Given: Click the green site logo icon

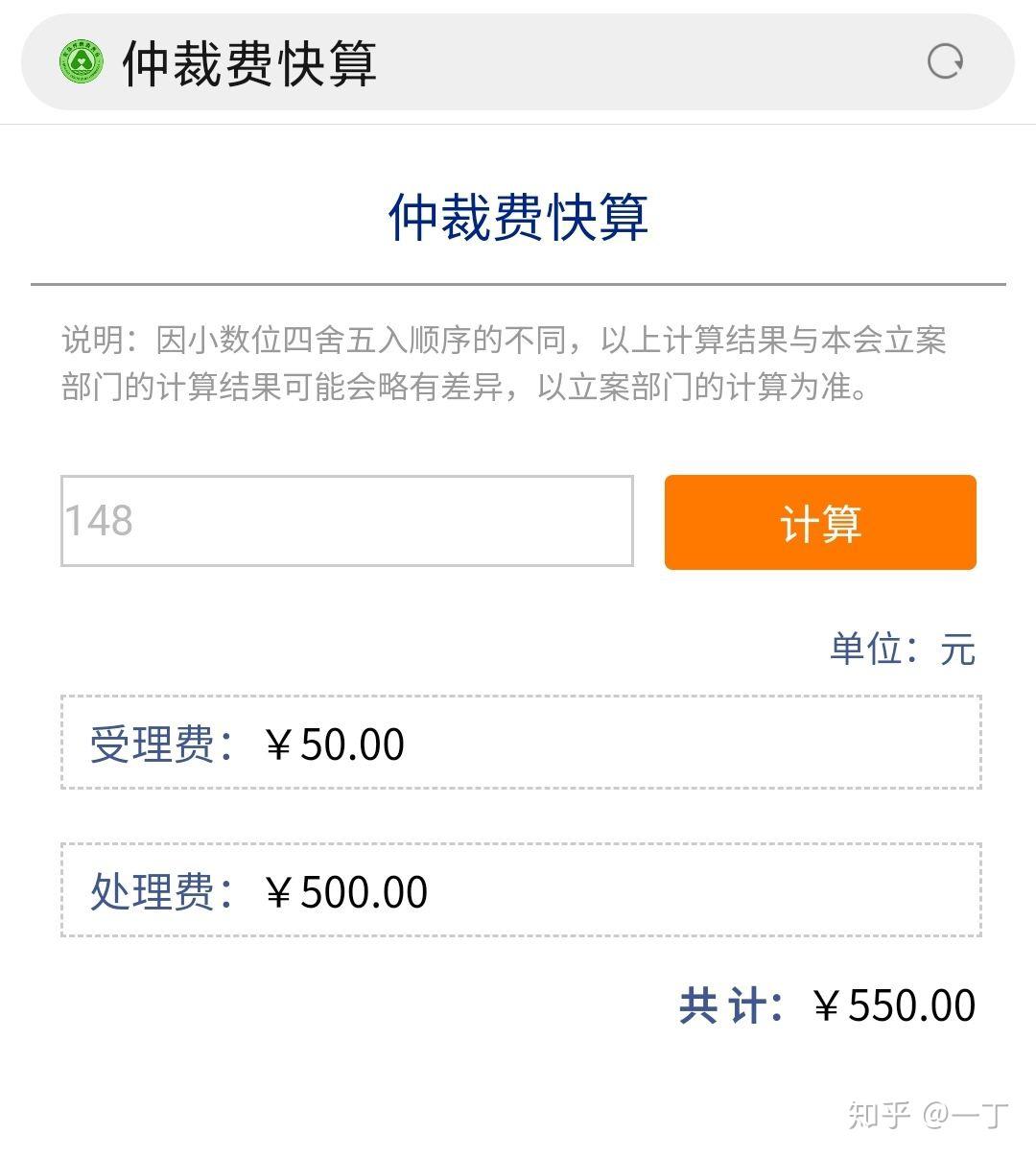Looking at the screenshot, I should [x=80, y=62].
